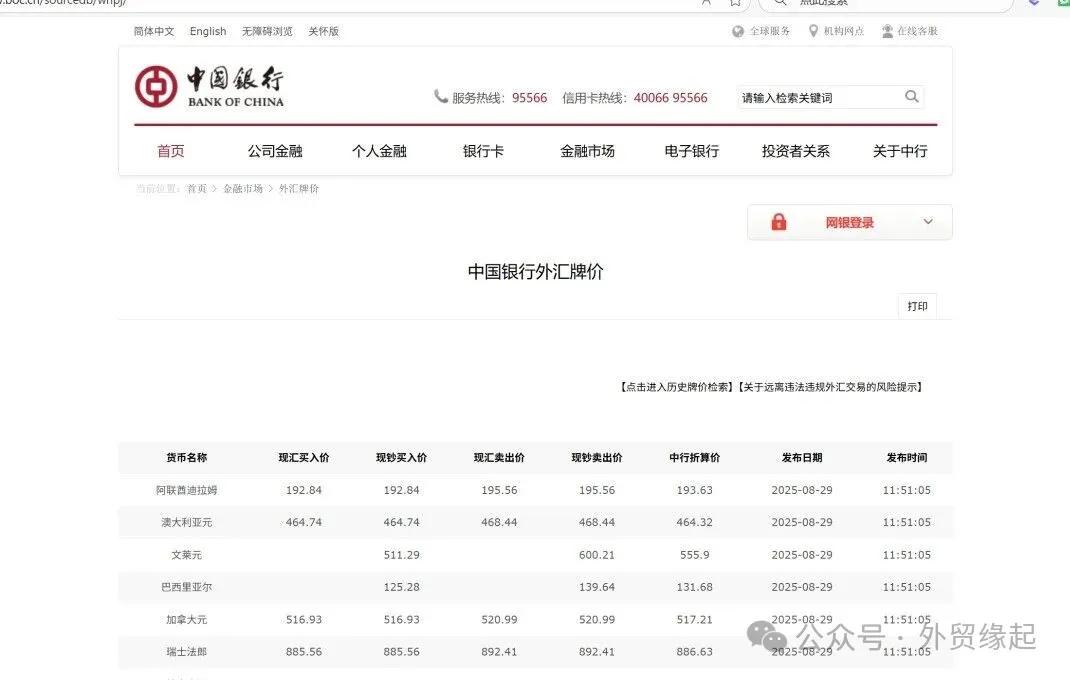
Task: Click the phone icon beside the service hotline
Action: tap(441, 97)
